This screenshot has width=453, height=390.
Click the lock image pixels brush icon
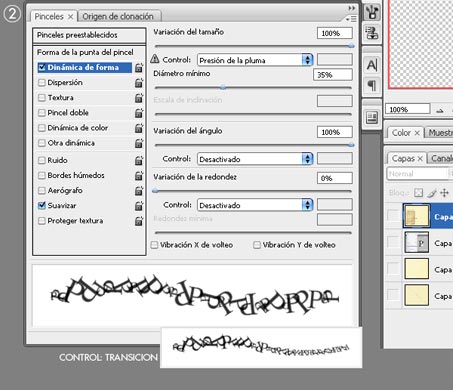(432, 193)
